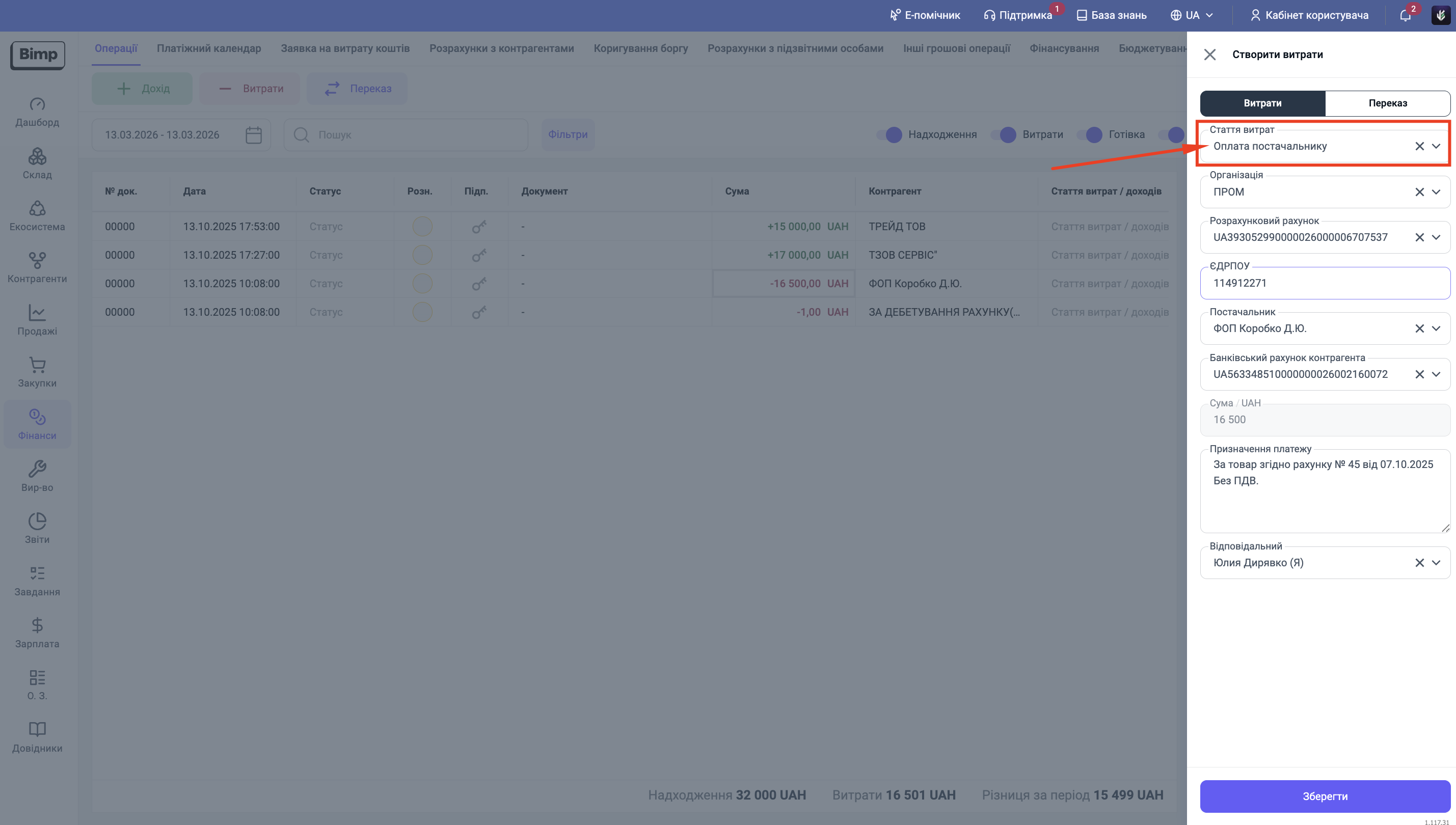Click the Фільтри button
1456x825 pixels.
(x=568, y=135)
